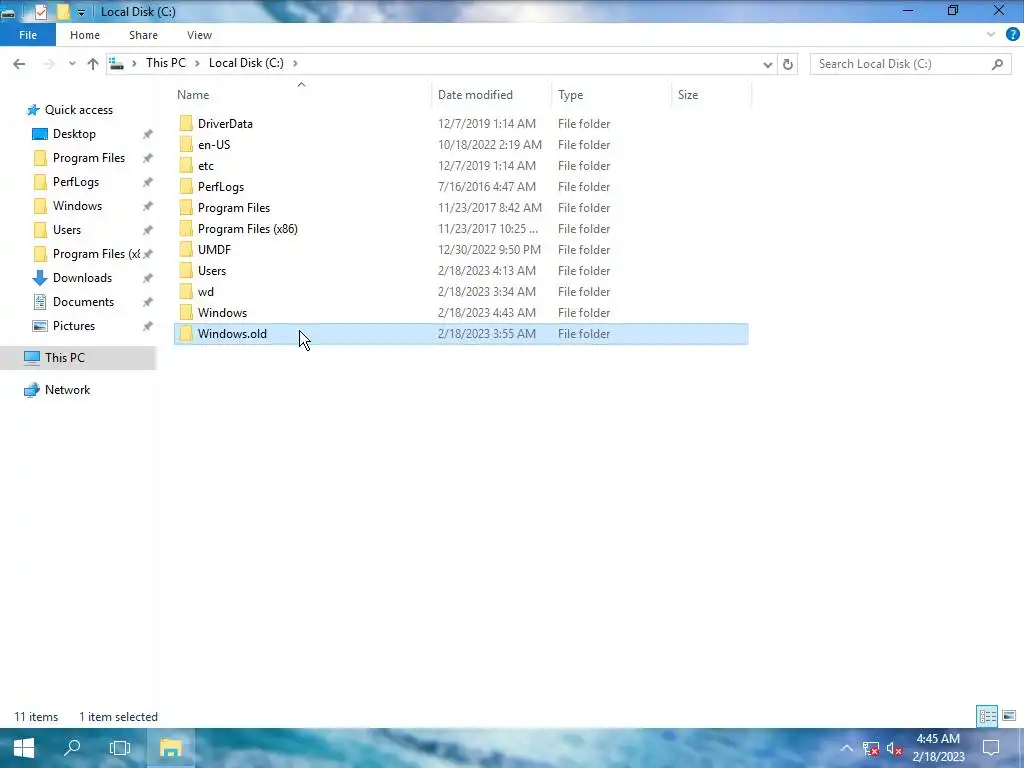
Task: Open Program Files pinned in Quick access
Action: [x=88, y=158]
